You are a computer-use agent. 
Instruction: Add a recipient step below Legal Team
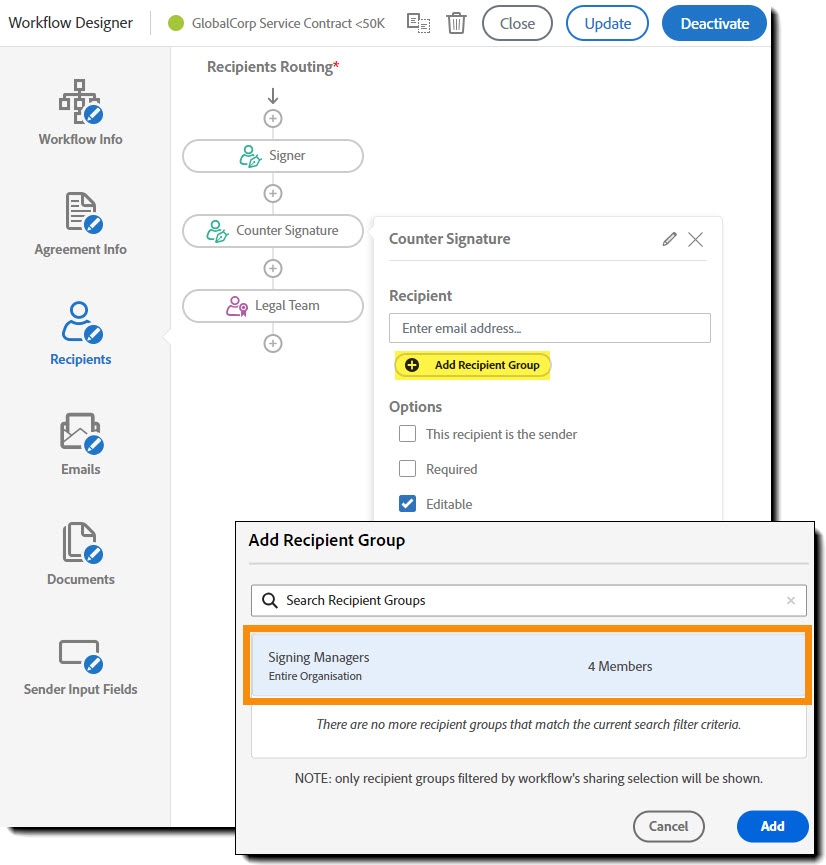[272, 343]
